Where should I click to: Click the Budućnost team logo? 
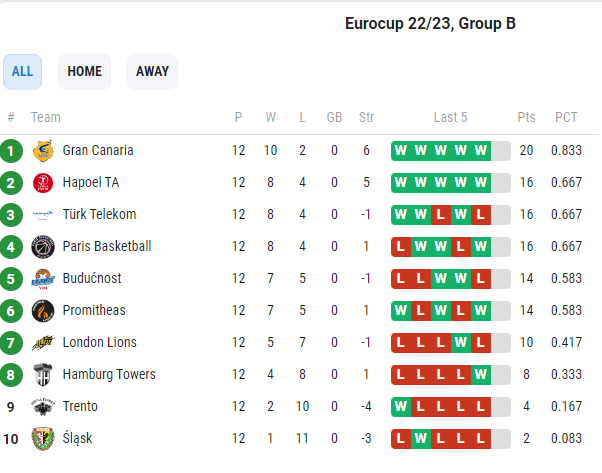[x=42, y=279]
